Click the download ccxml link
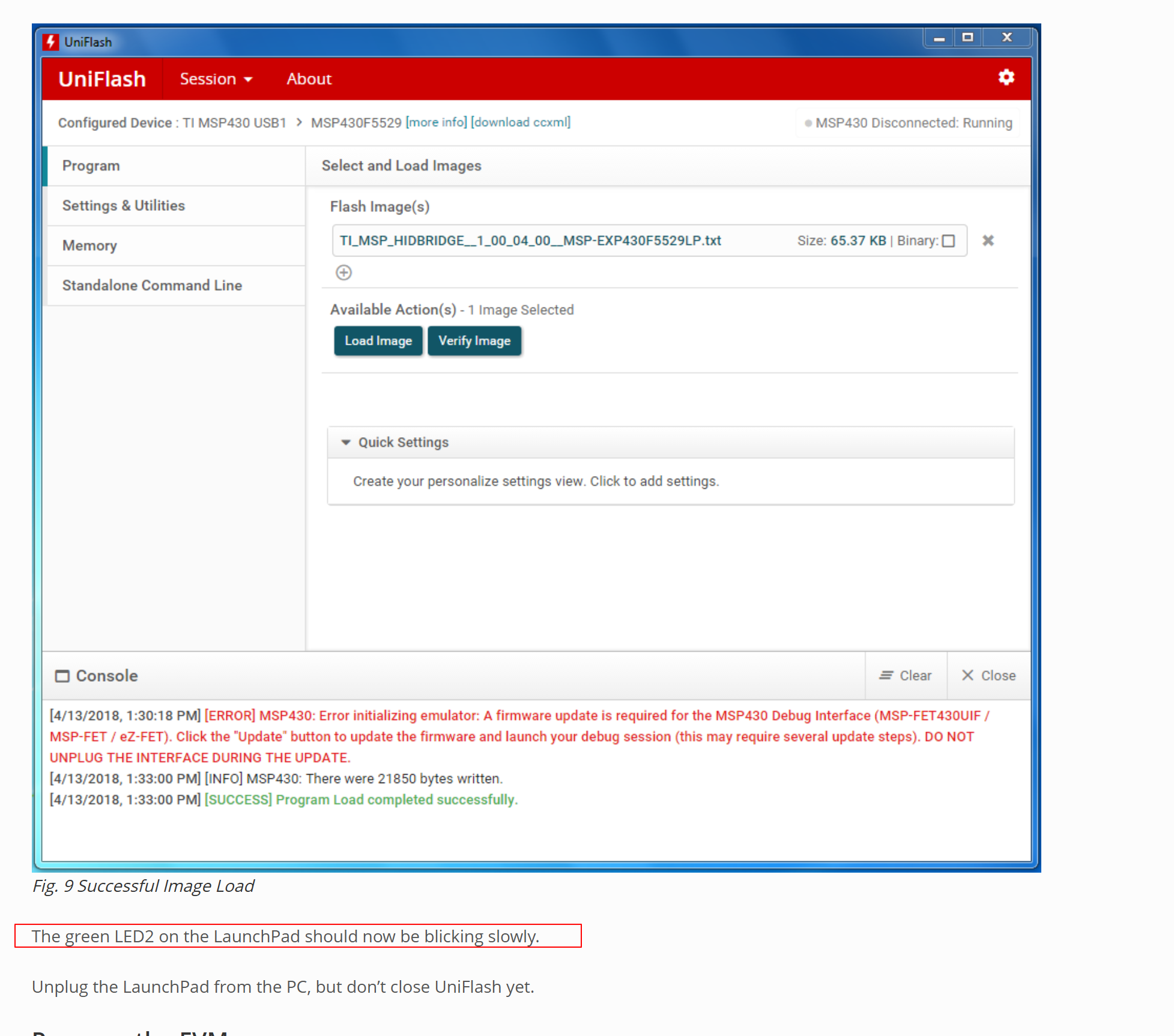Screen dimensions: 1174x1036 (x=521, y=123)
